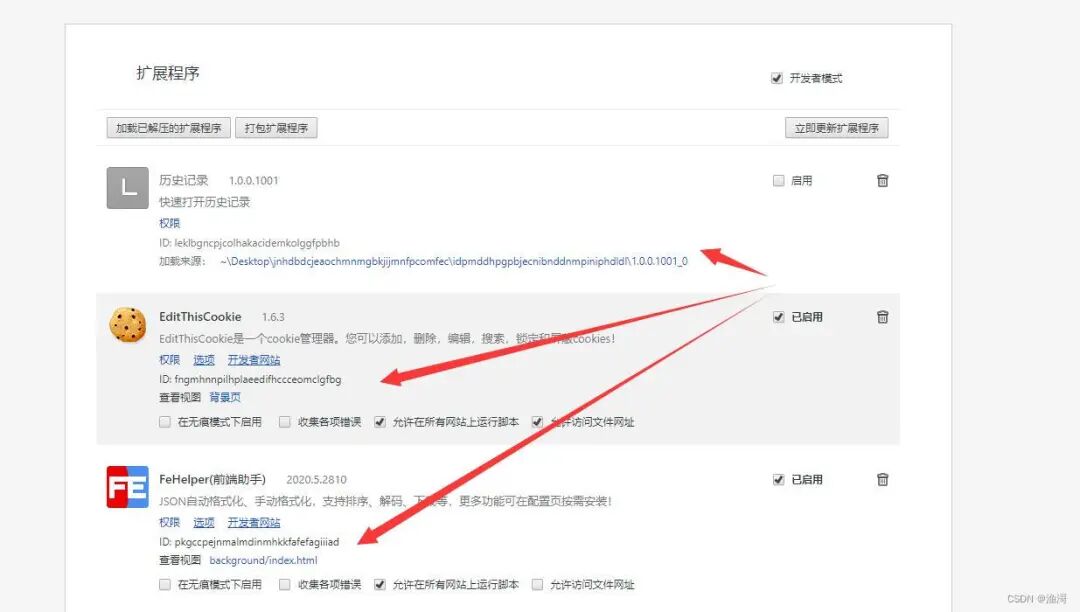The width and height of the screenshot is (1080, 612).
Task: Check 收集各项错误 for FeHelper
Action: pos(284,584)
